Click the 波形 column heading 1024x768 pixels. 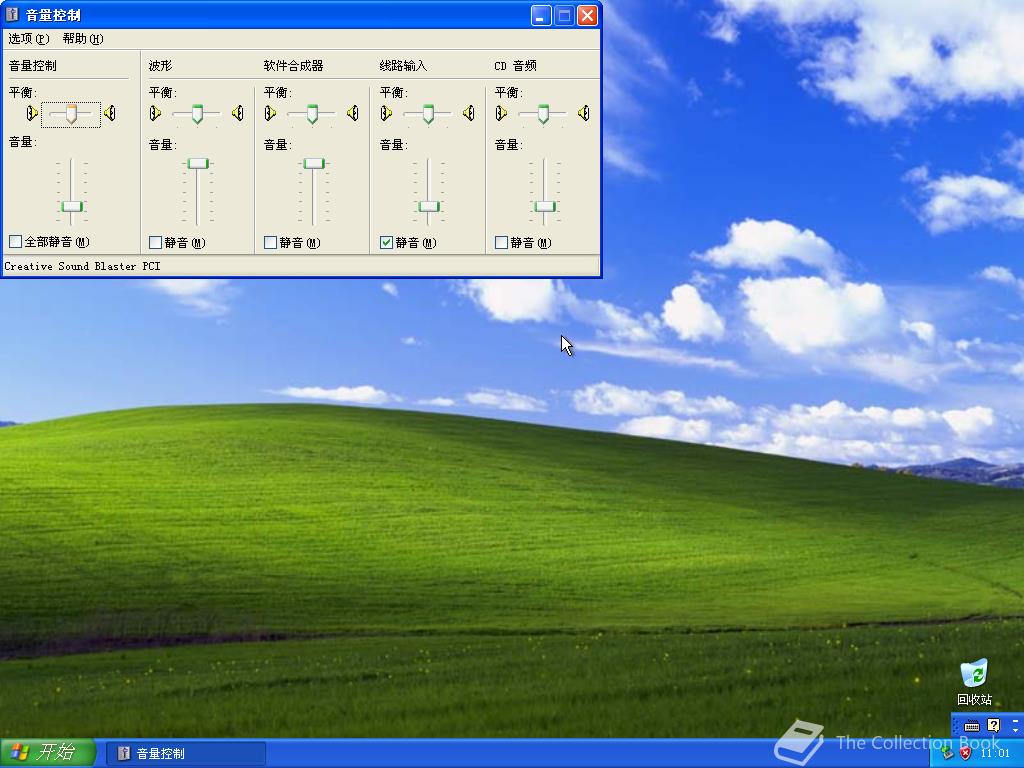point(161,65)
